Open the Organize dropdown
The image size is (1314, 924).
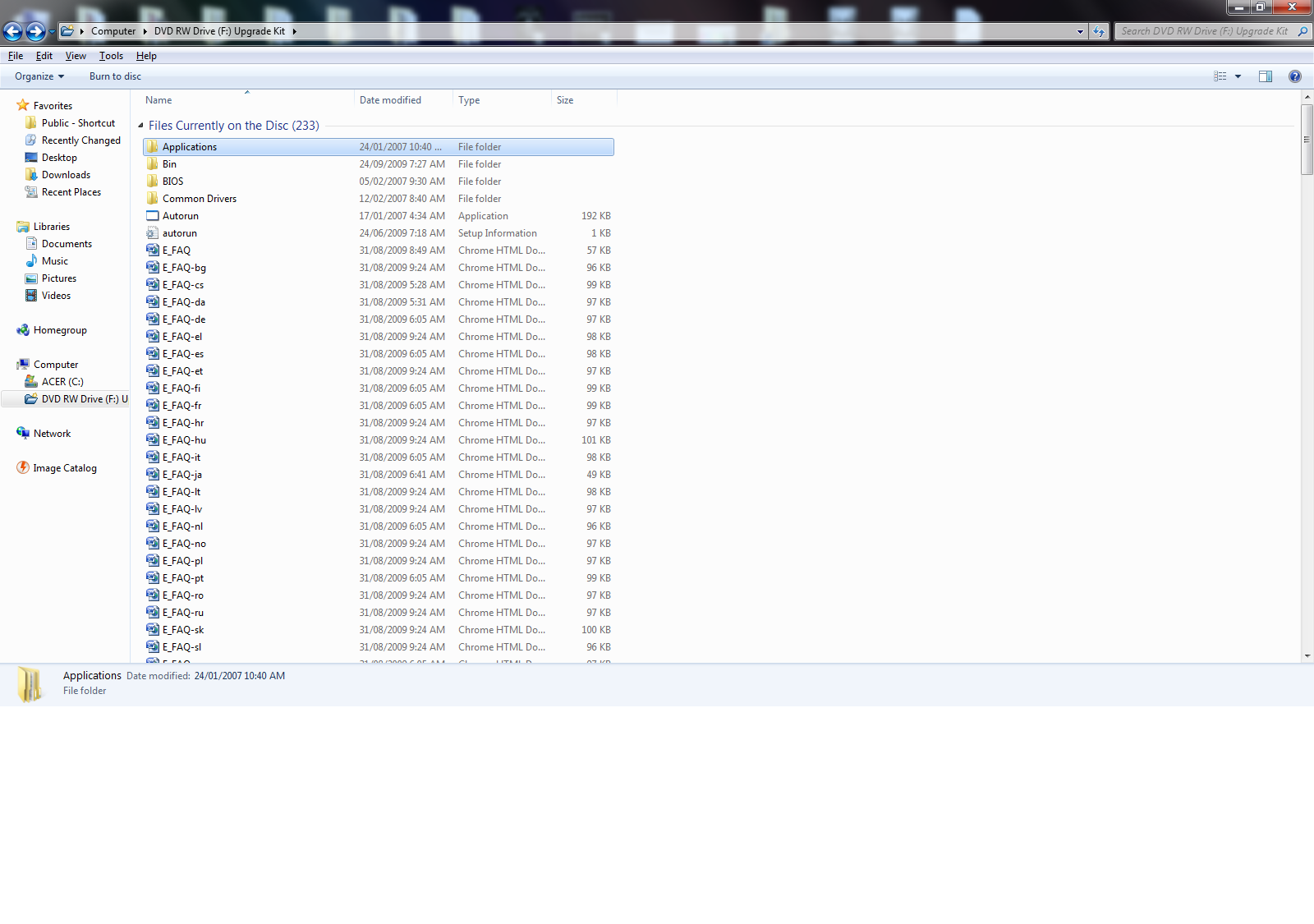pyautogui.click(x=39, y=76)
